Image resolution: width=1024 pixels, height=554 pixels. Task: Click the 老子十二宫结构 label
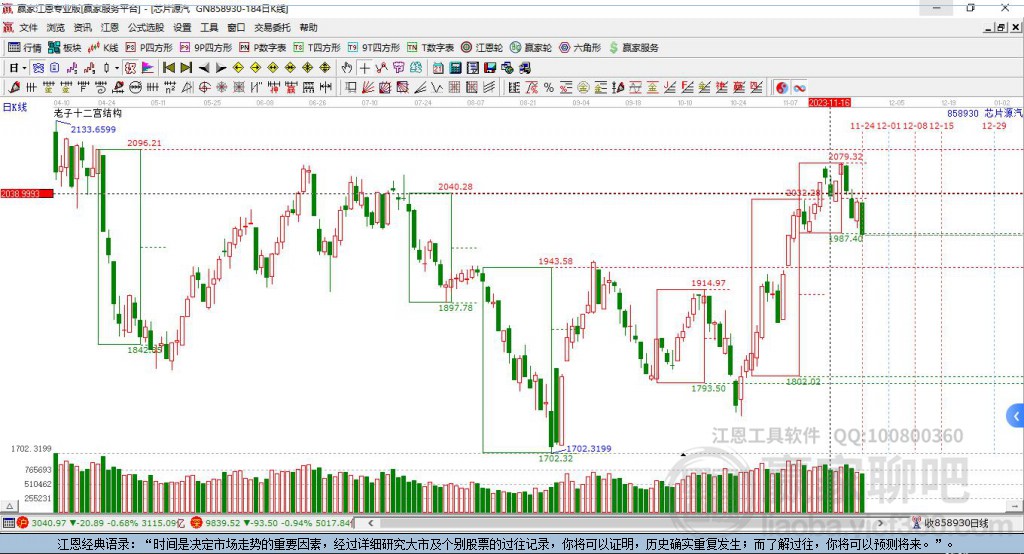[88, 113]
